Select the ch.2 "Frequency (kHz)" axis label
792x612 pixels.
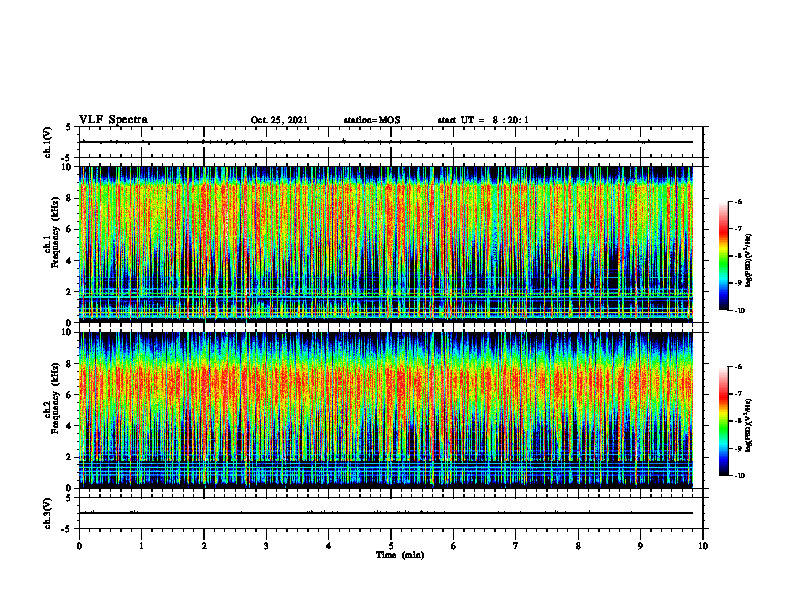[55, 398]
